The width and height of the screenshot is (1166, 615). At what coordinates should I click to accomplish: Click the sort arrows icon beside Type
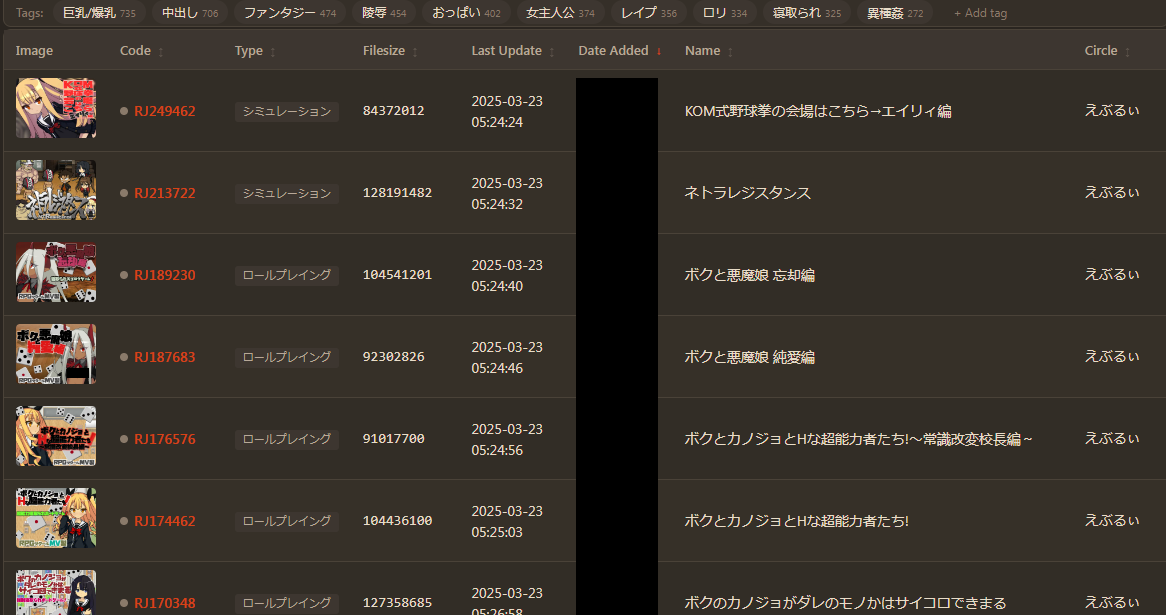coord(273,52)
